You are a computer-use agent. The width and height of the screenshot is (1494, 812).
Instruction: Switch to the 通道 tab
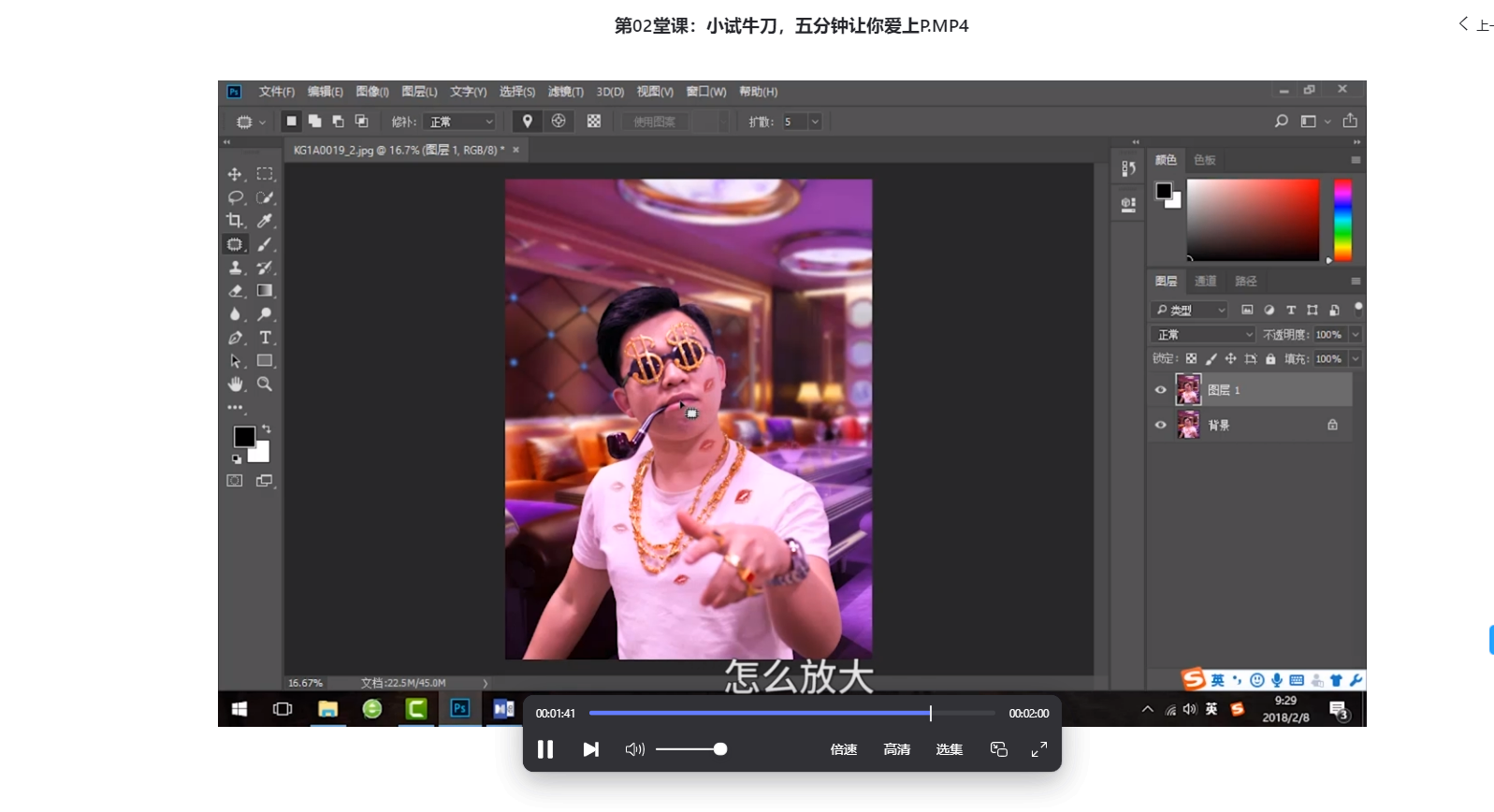pos(1205,281)
